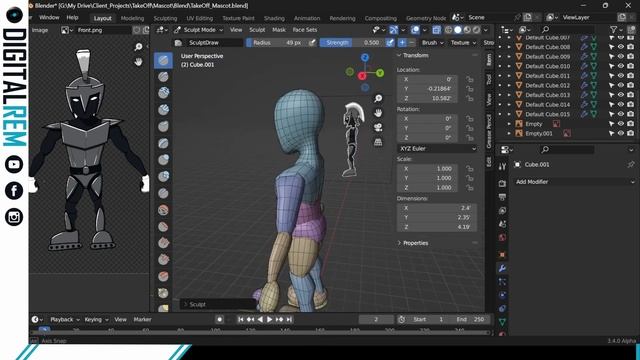The width and height of the screenshot is (640, 360).
Task: Open the Mask menu
Action: (x=279, y=30)
